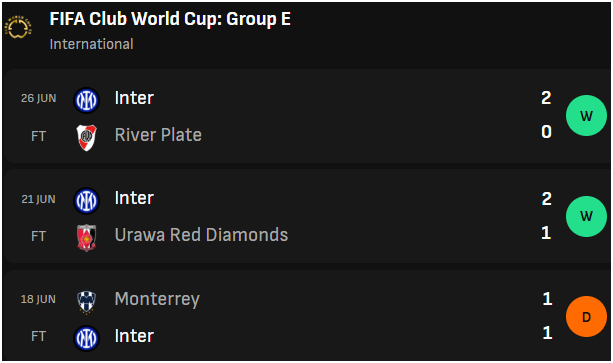Open Urawa Red Diamonds team name

click(201, 235)
